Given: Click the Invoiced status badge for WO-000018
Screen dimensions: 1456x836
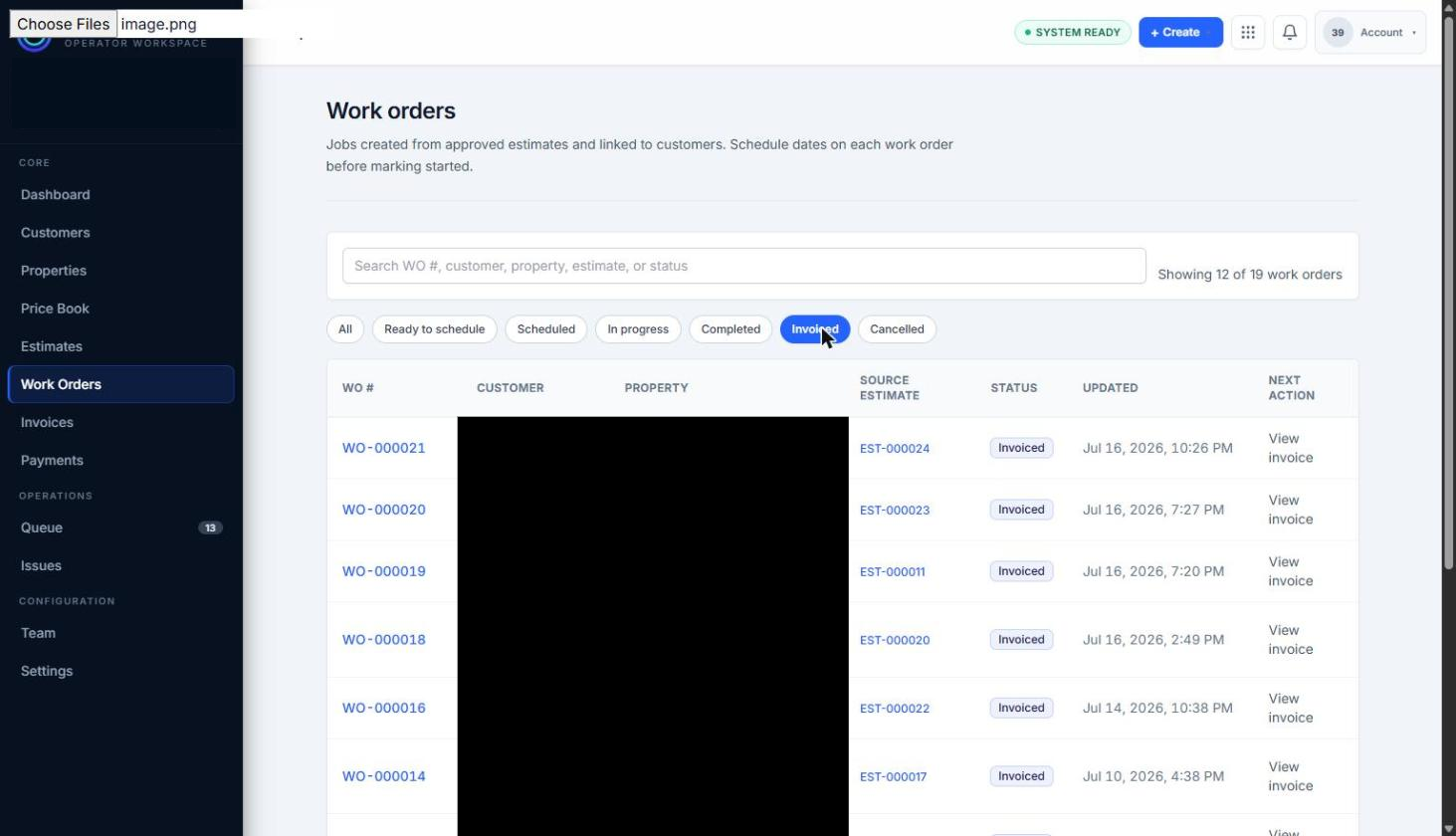Looking at the screenshot, I should (1021, 640).
